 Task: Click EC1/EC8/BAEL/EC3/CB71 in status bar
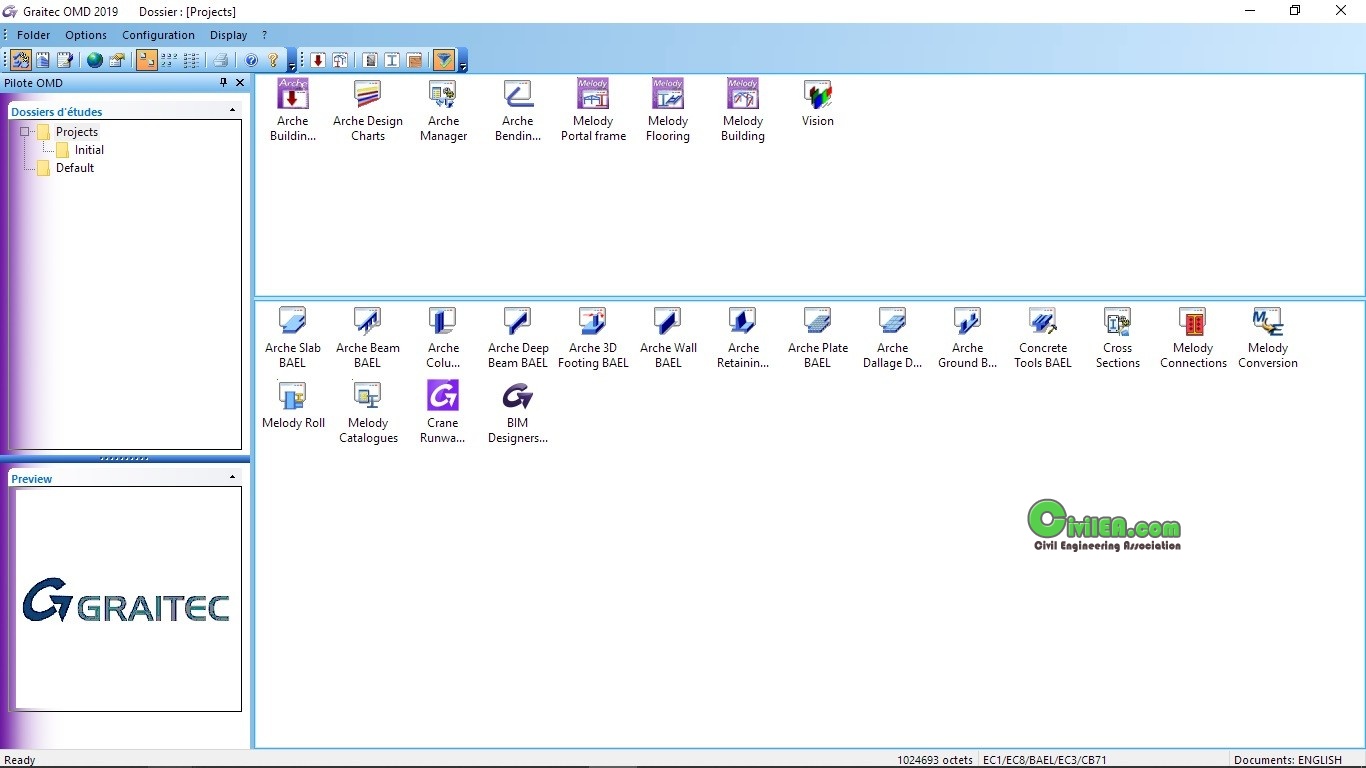pos(1045,760)
